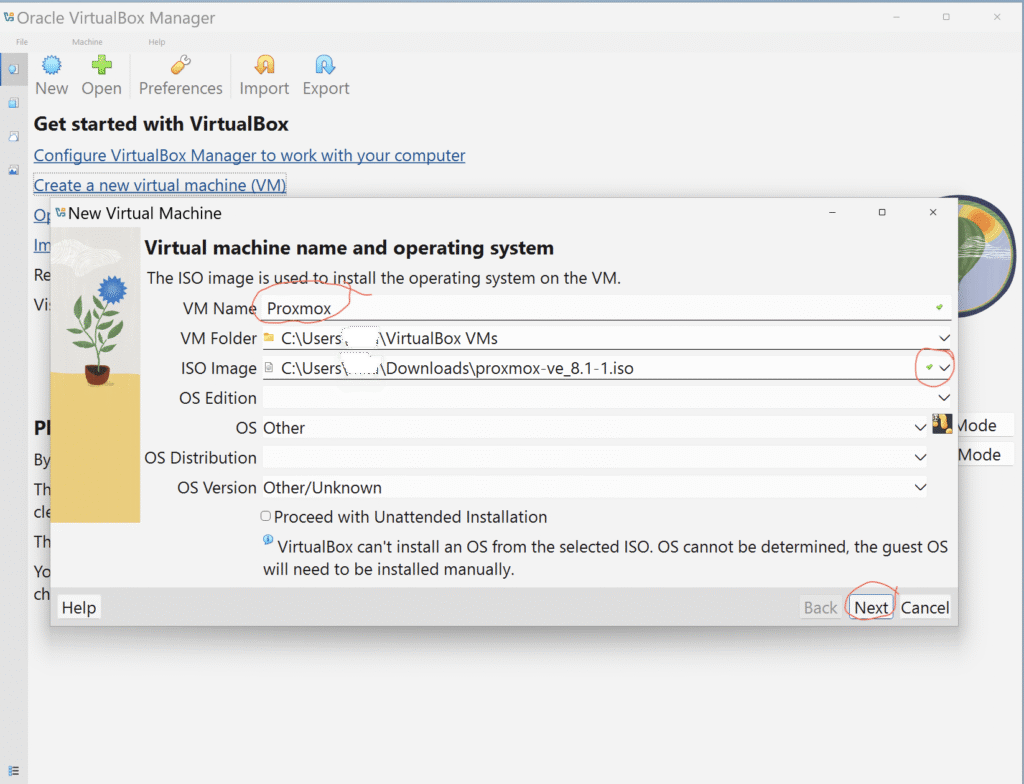Open the File menu
This screenshot has width=1024, height=784.
tap(22, 42)
